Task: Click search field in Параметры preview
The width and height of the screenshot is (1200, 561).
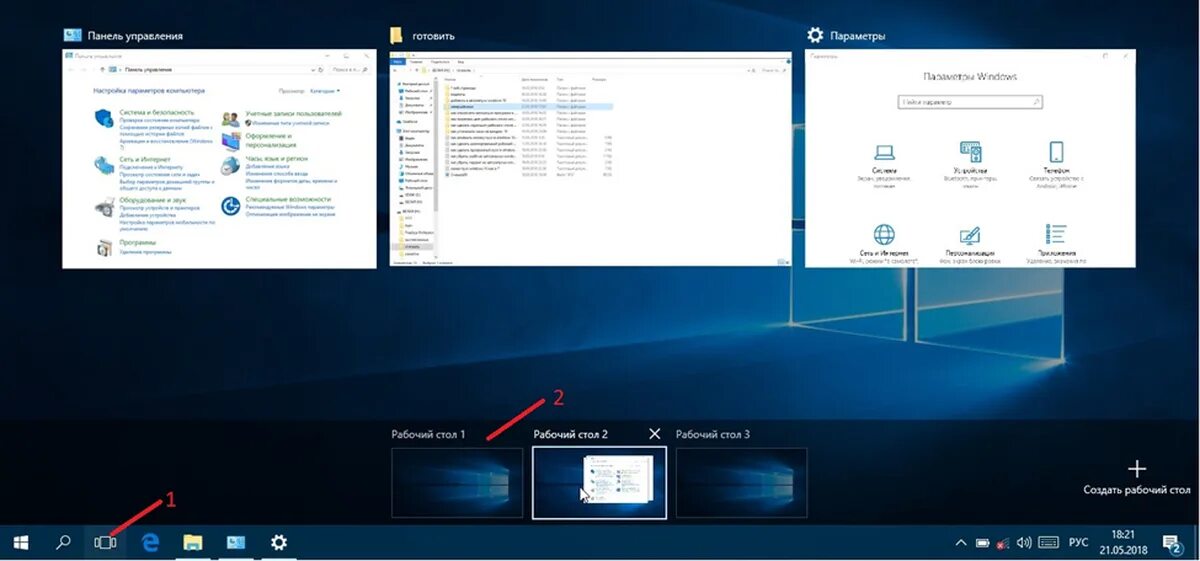Action: [970, 102]
